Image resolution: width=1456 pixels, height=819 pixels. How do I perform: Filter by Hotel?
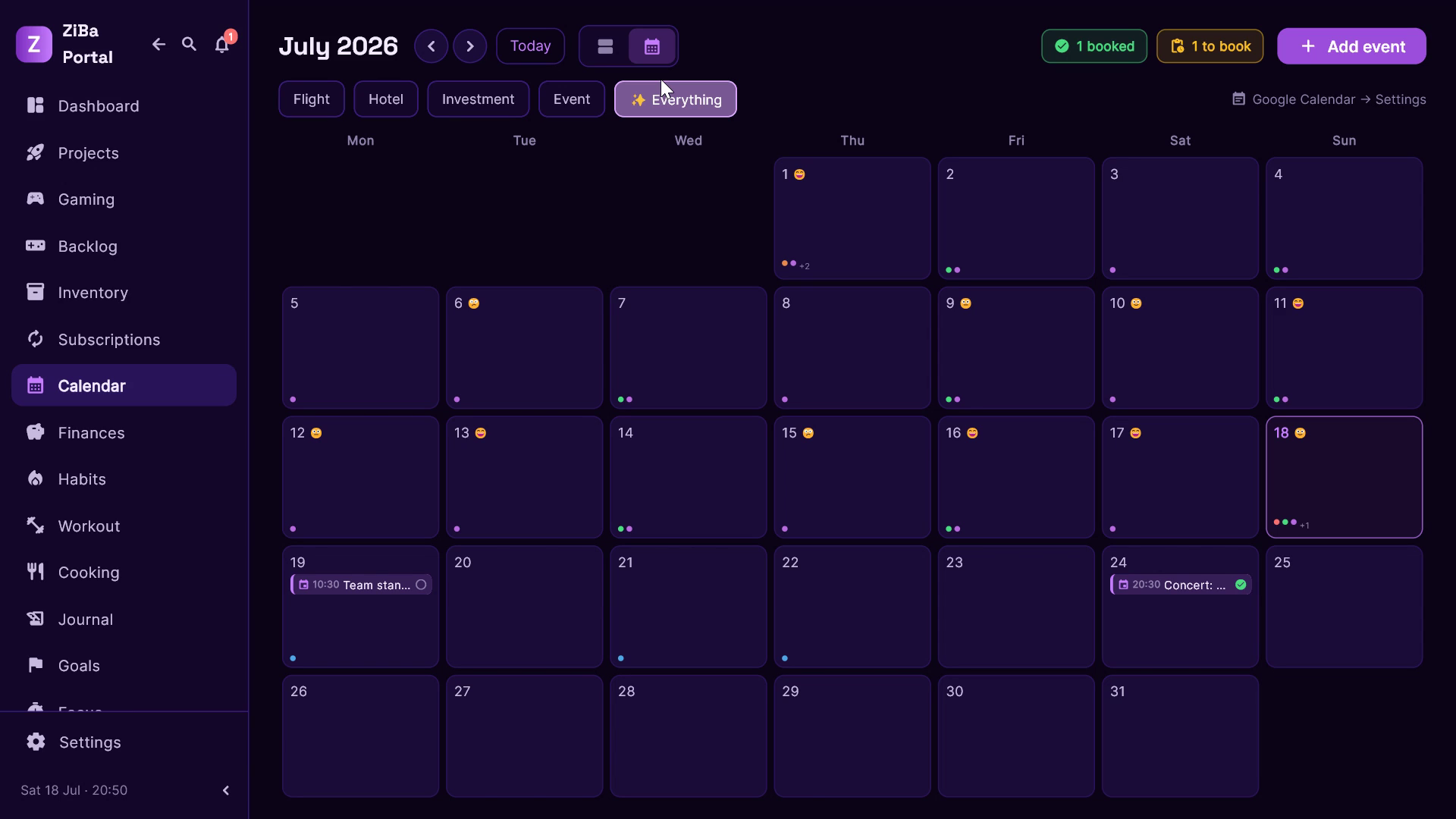386,99
